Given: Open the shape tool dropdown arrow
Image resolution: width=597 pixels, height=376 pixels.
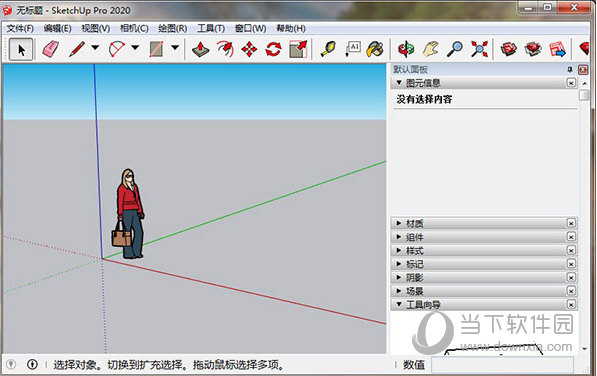Looking at the screenshot, I should [175, 48].
